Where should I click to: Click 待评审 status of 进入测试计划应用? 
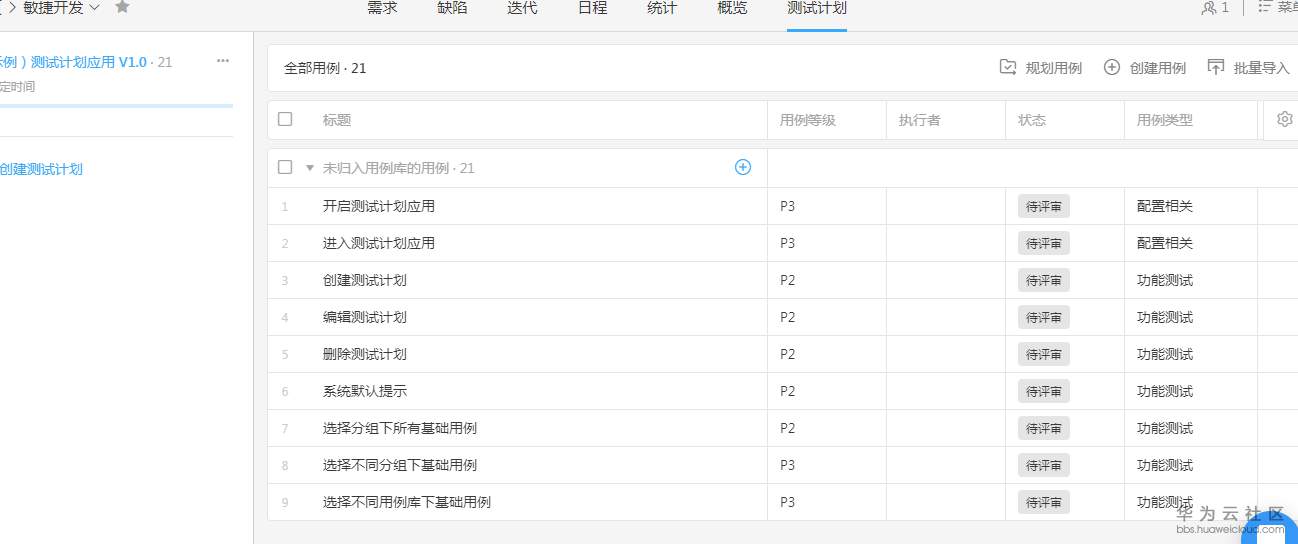[1044, 243]
